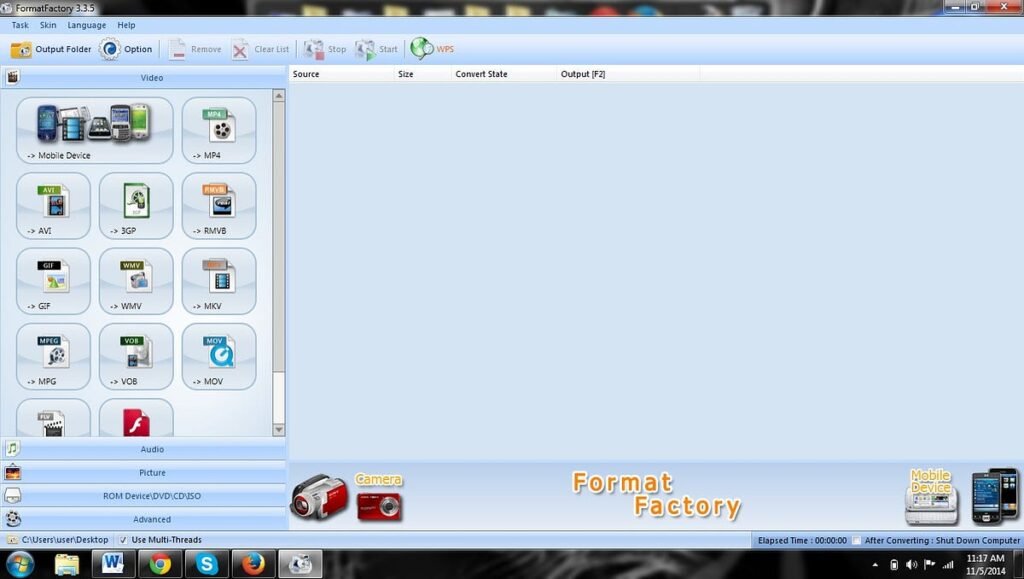Toggle After Converting Shut Down Computer checkbox
The width and height of the screenshot is (1024, 579).
click(856, 540)
